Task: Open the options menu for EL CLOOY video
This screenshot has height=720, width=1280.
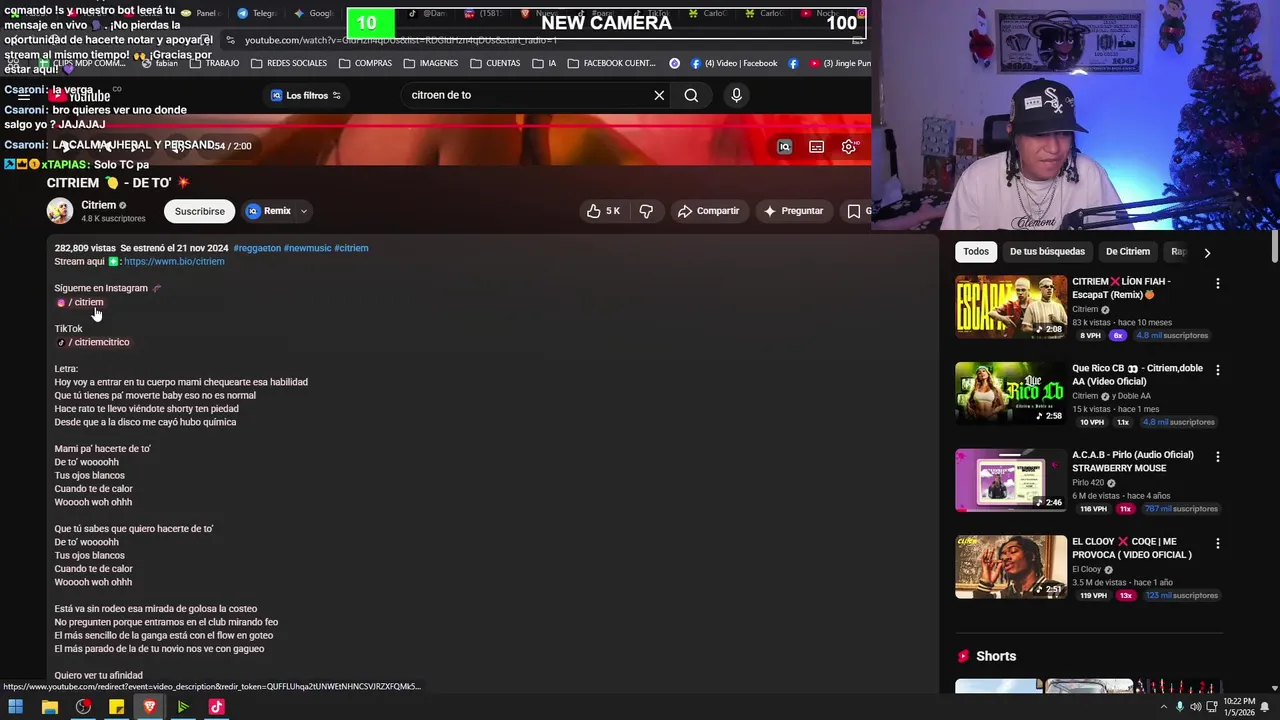Action: click(1217, 544)
